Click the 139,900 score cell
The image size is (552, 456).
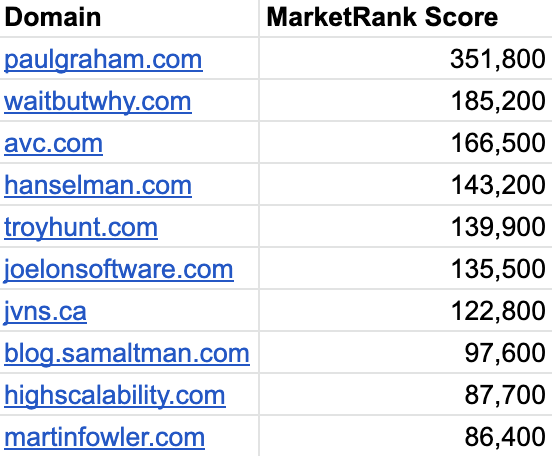coord(406,226)
